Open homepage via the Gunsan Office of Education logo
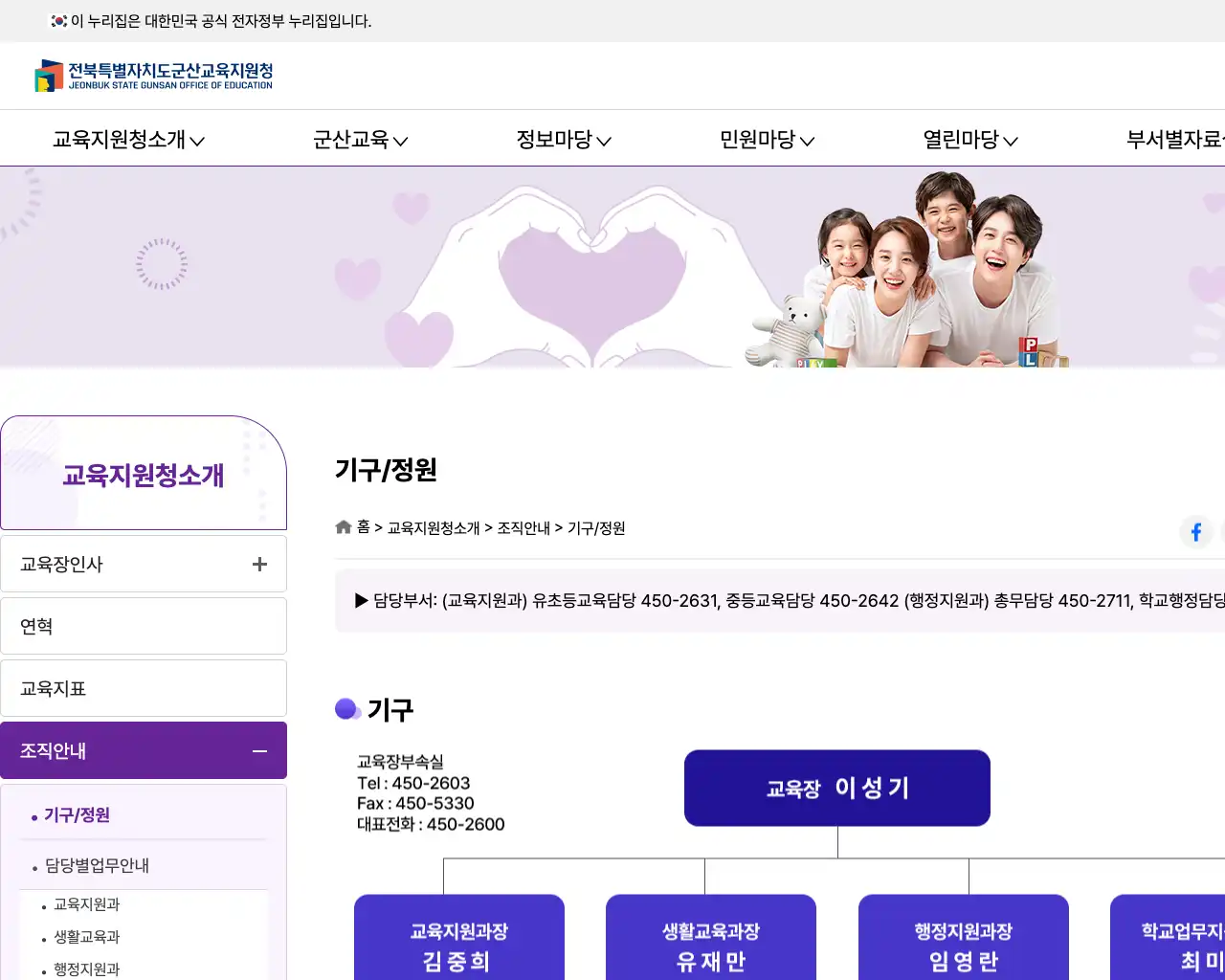Image resolution: width=1225 pixels, height=980 pixels. [x=155, y=76]
